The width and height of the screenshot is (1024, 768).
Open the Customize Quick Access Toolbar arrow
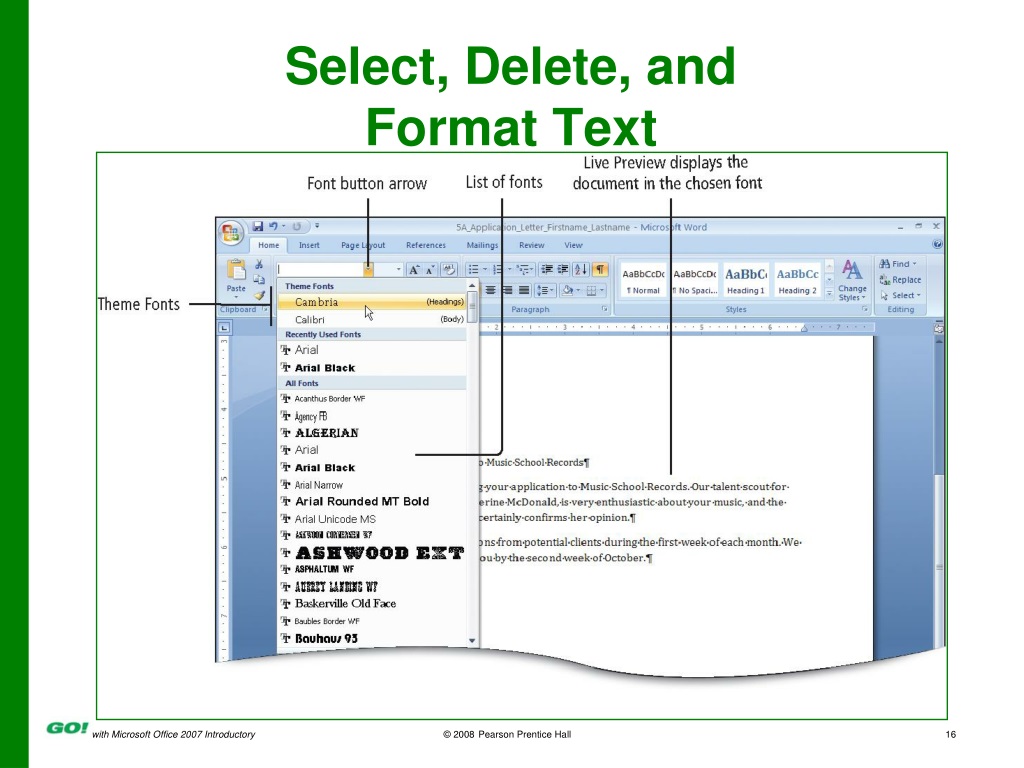[317, 227]
